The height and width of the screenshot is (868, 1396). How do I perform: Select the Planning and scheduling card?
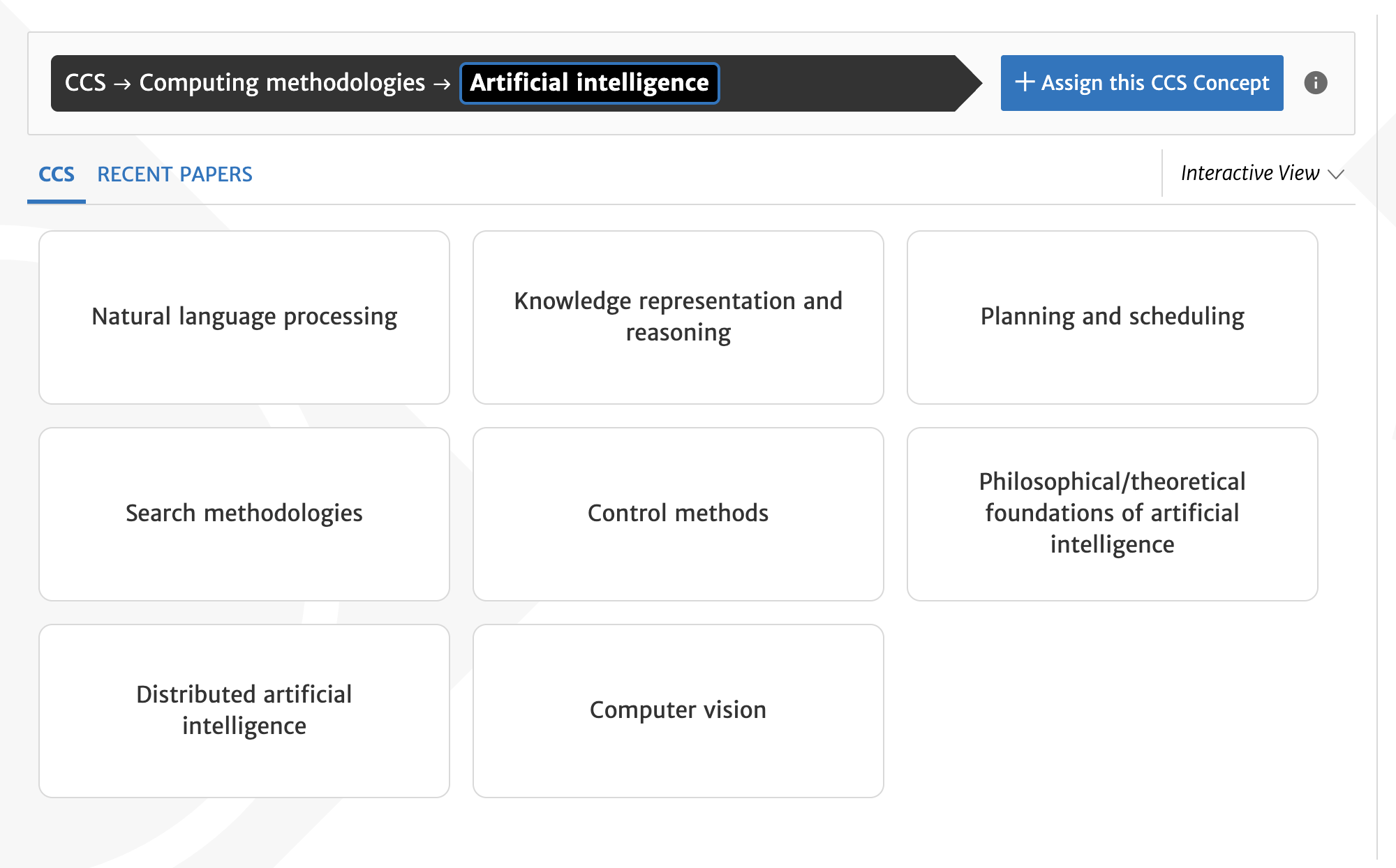1112,317
